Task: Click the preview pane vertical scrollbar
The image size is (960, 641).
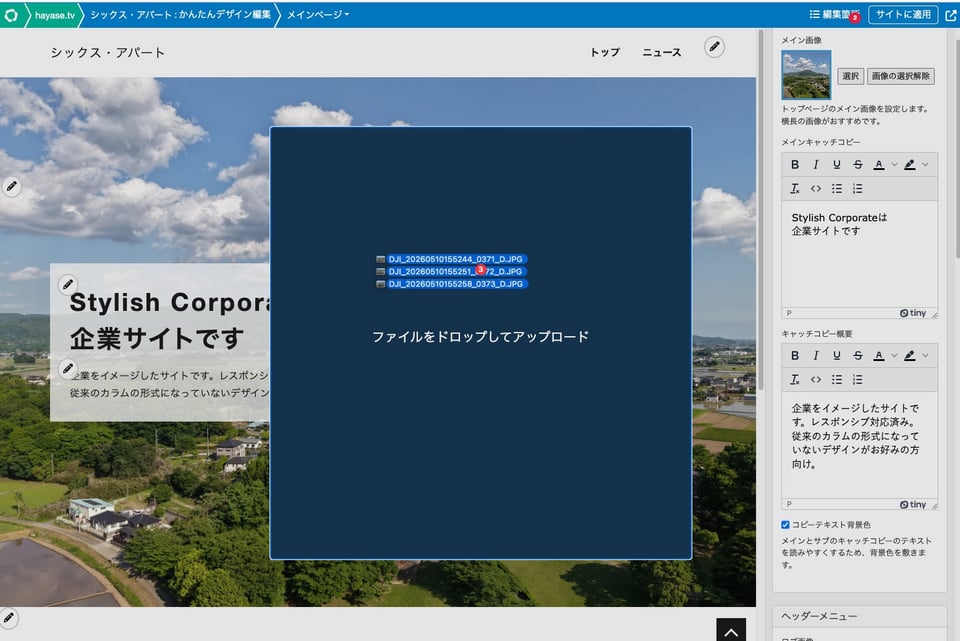Action: (x=760, y=208)
